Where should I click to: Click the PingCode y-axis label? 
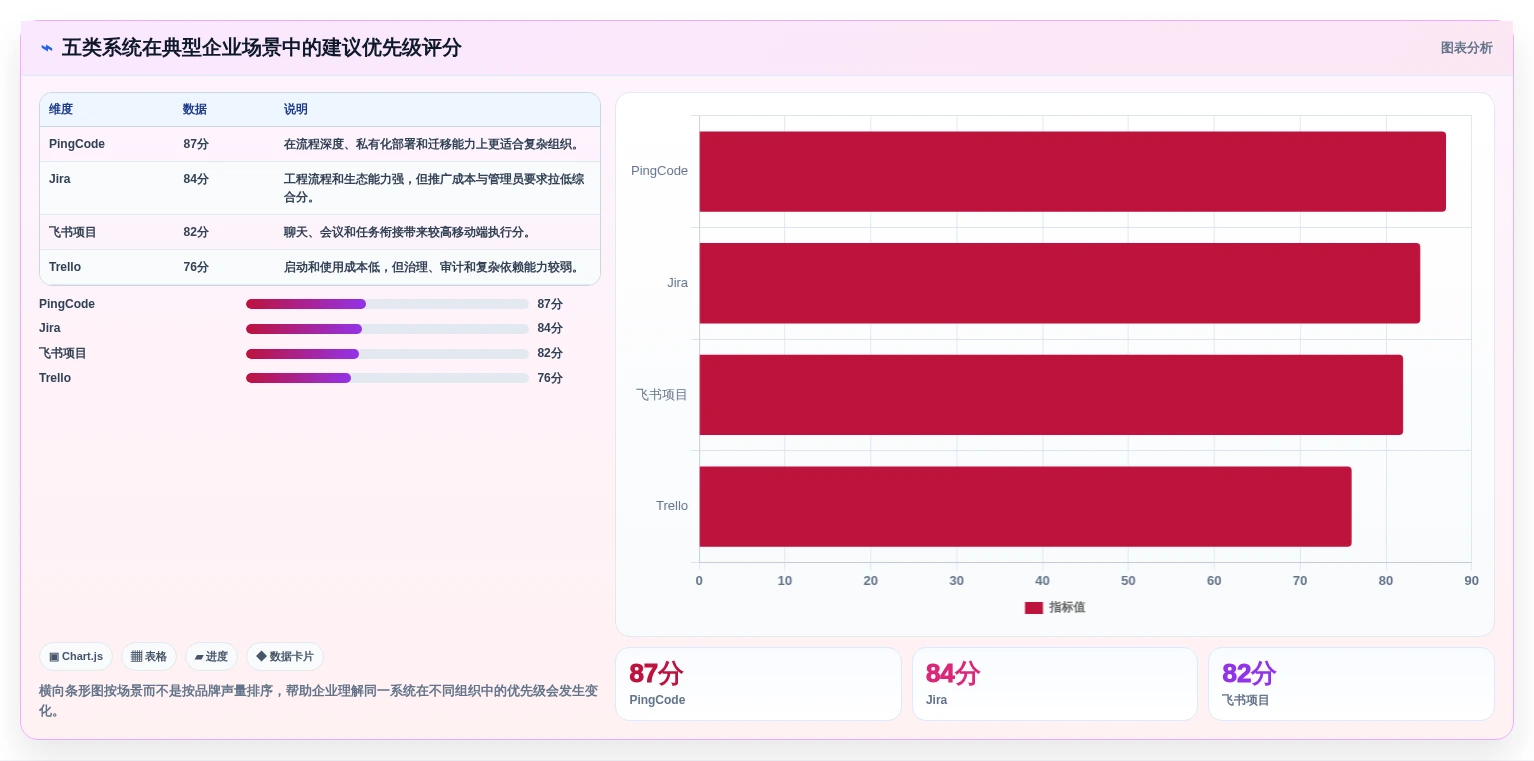[x=659, y=171]
